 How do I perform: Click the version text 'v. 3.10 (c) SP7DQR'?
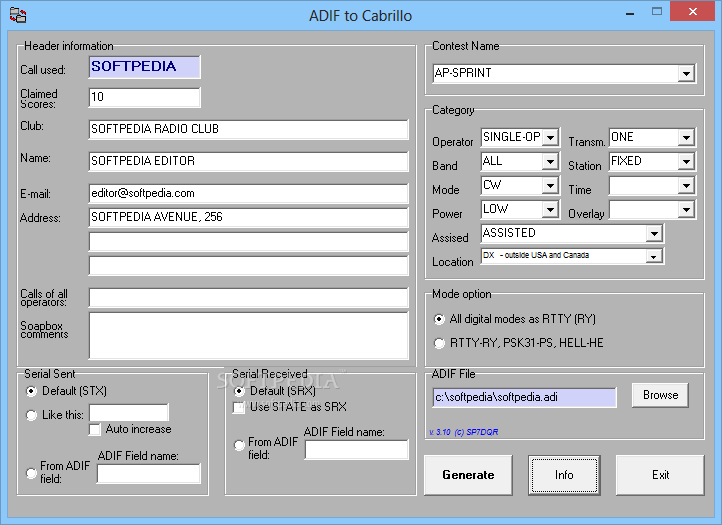tap(464, 432)
